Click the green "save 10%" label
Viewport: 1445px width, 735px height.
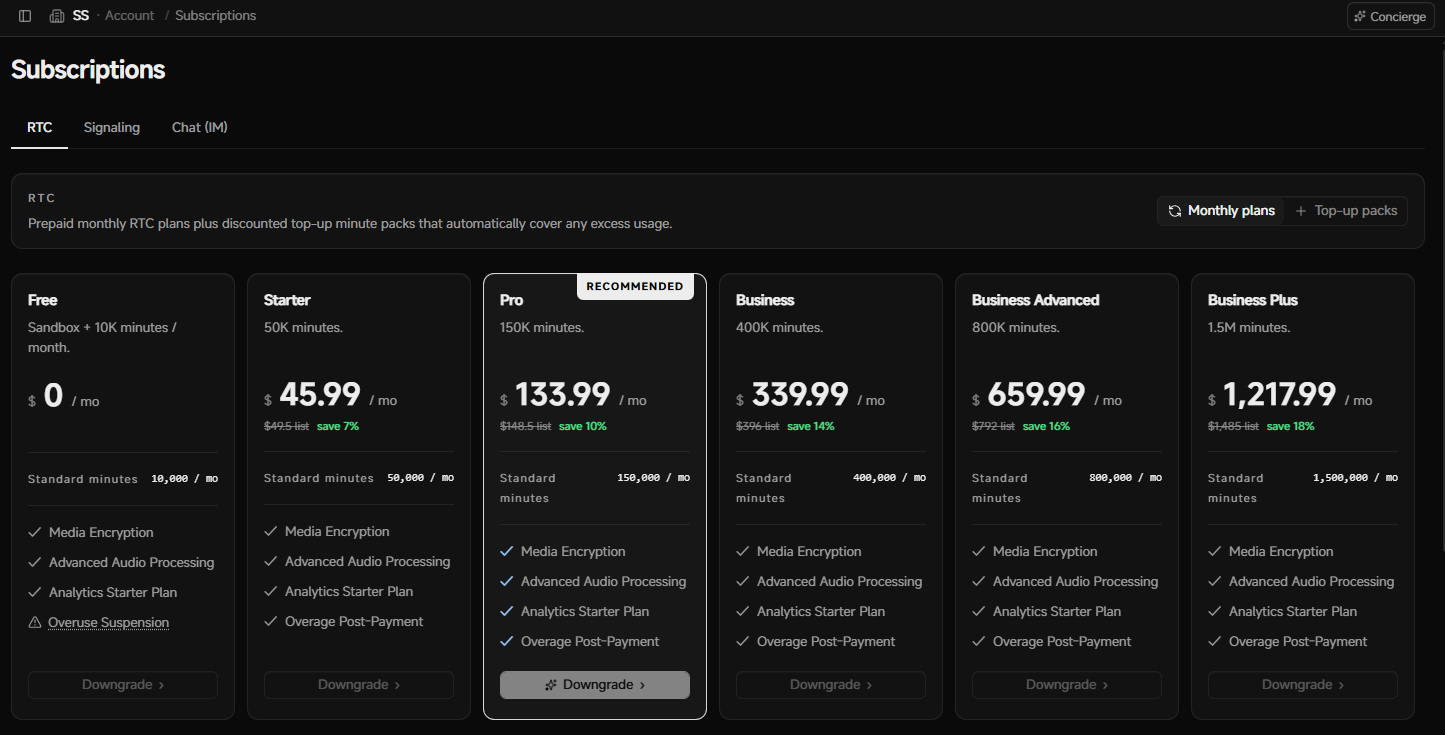[583, 426]
